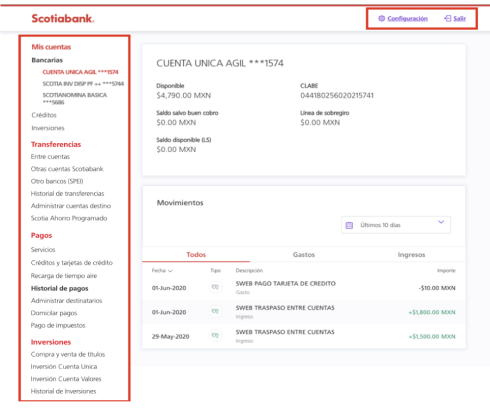Open Administrar cuentas destino
Screen dimensions: 490x408
(71, 206)
